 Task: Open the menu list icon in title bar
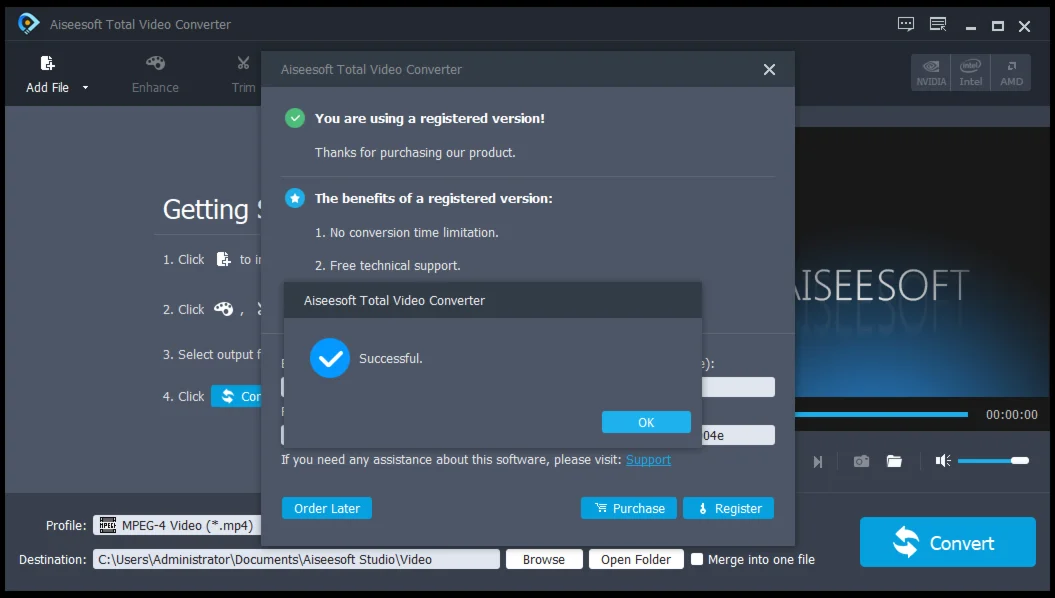938,25
